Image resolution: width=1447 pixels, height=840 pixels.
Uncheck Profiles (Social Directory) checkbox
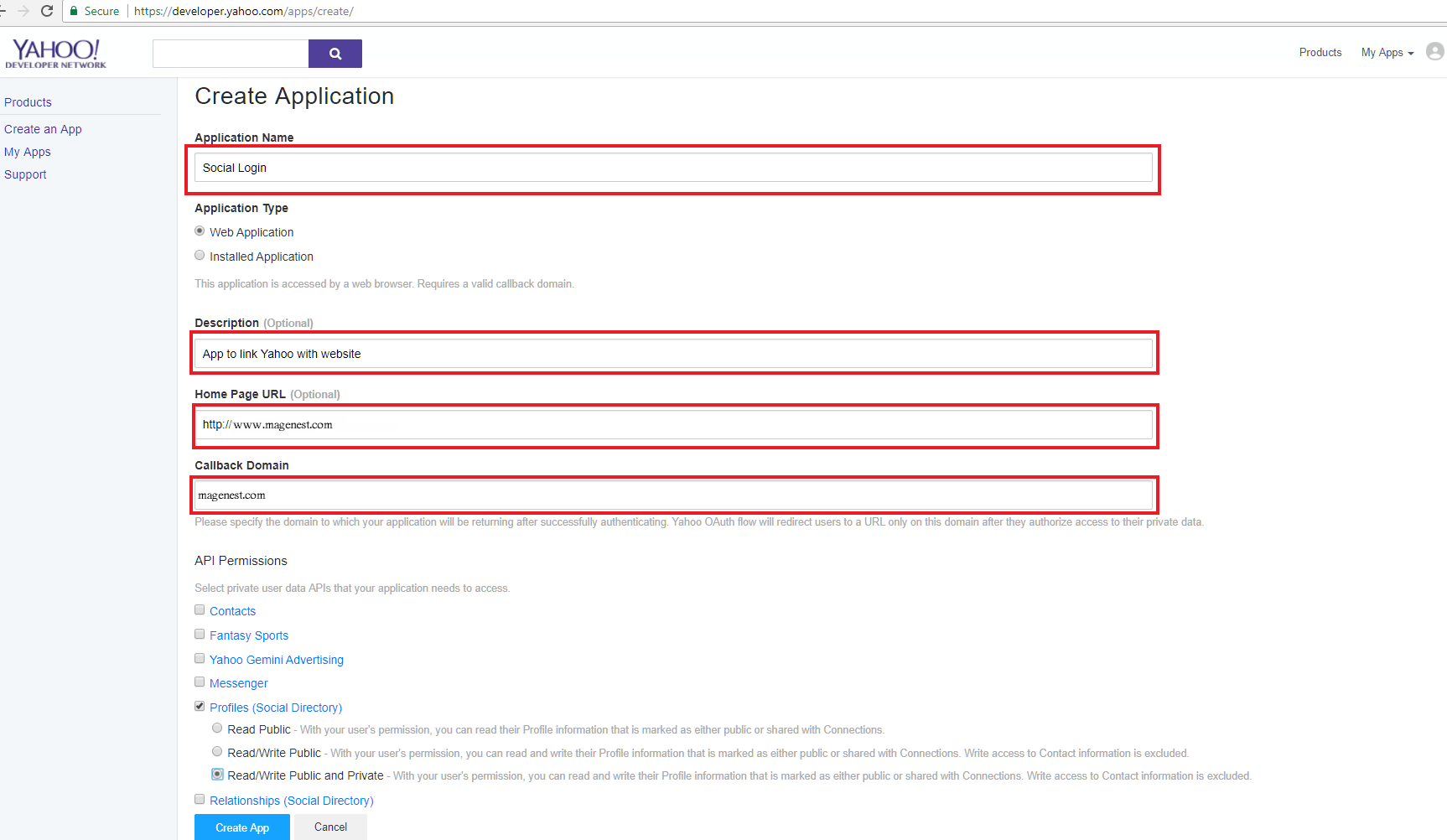(200, 707)
